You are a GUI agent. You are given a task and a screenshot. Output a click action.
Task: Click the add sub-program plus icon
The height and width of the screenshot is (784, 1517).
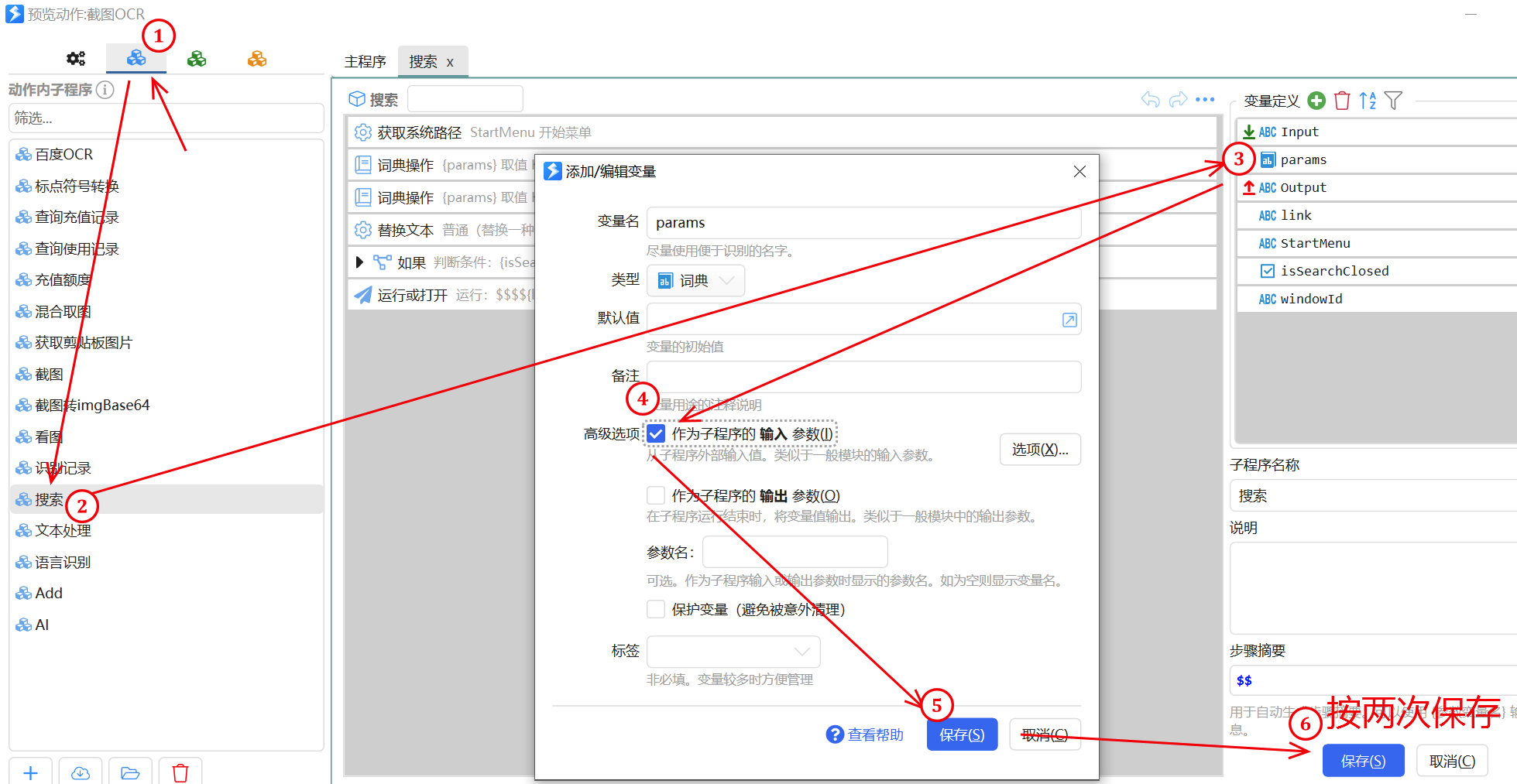31,772
